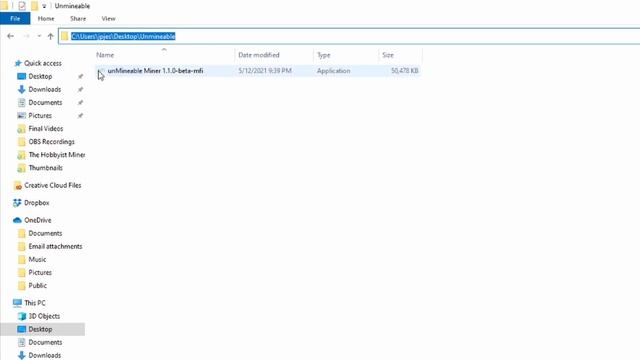Open Downloads under Quick access

point(44,89)
